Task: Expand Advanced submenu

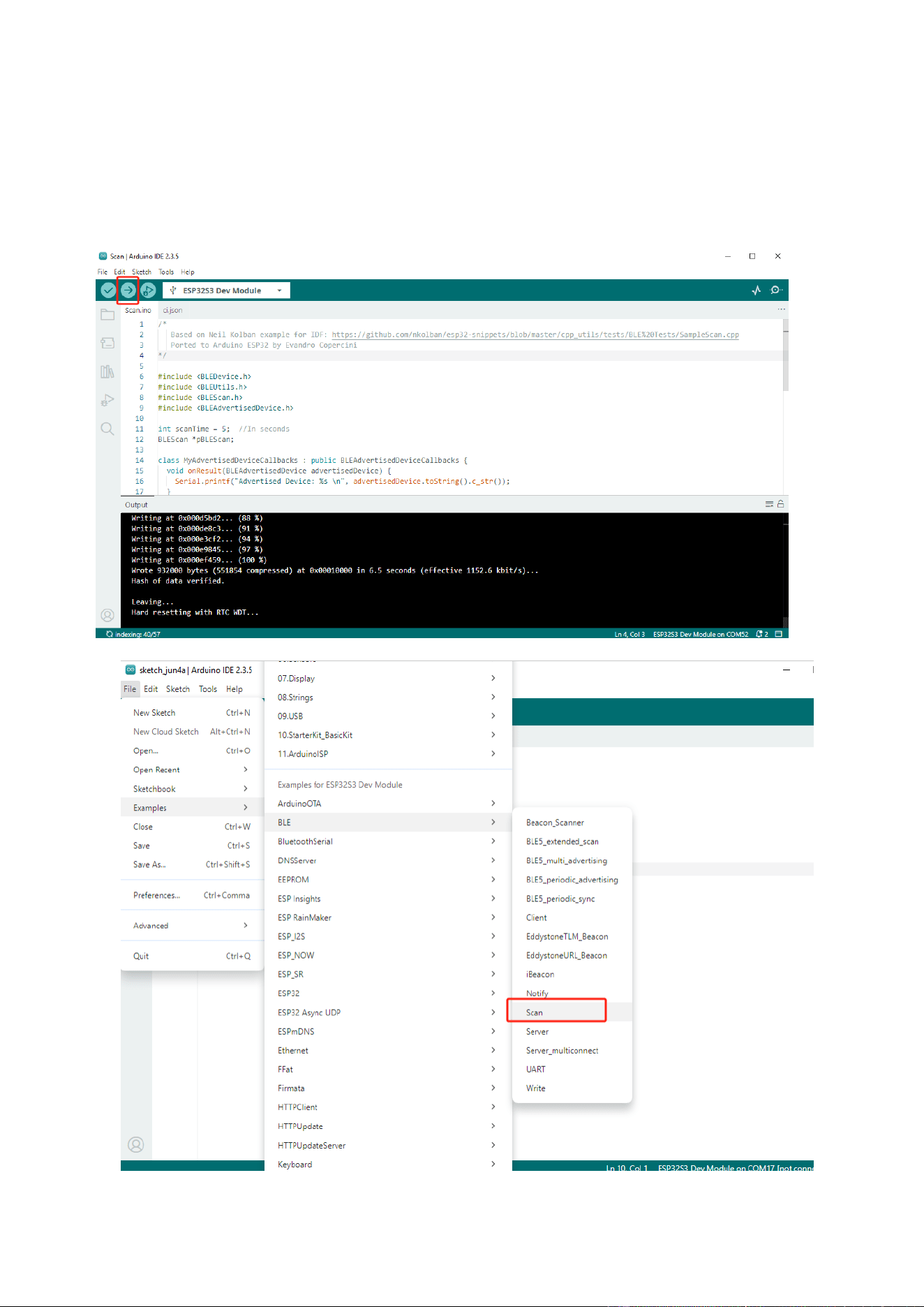Action: coord(192,925)
